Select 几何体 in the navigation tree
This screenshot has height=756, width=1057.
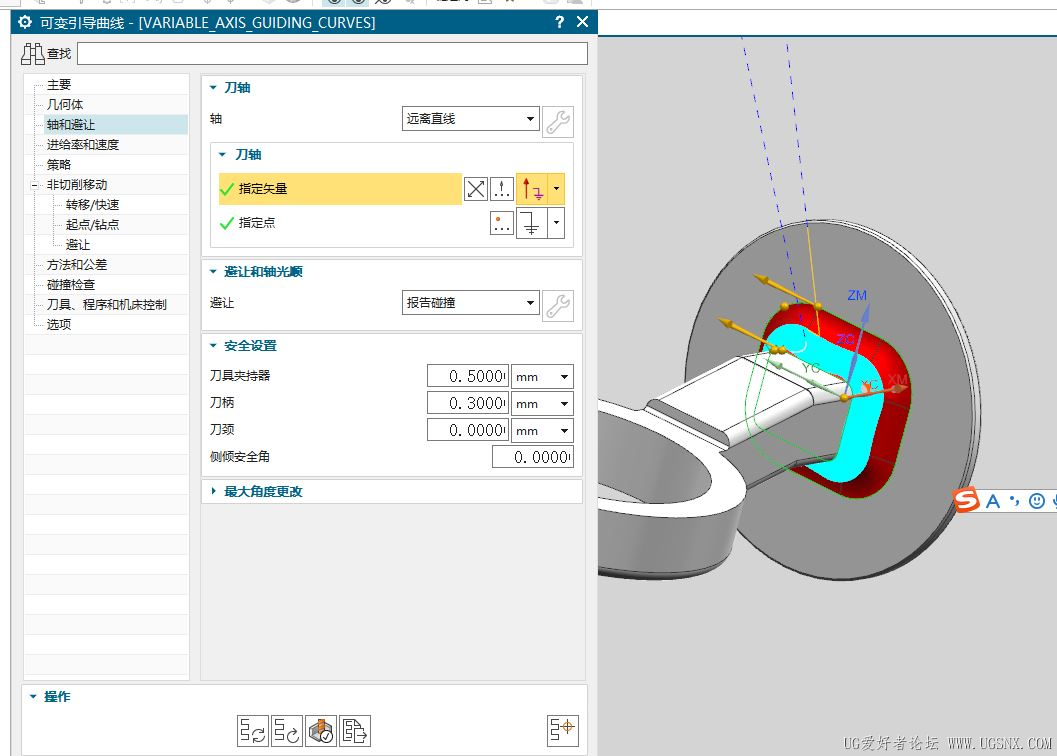click(65, 105)
